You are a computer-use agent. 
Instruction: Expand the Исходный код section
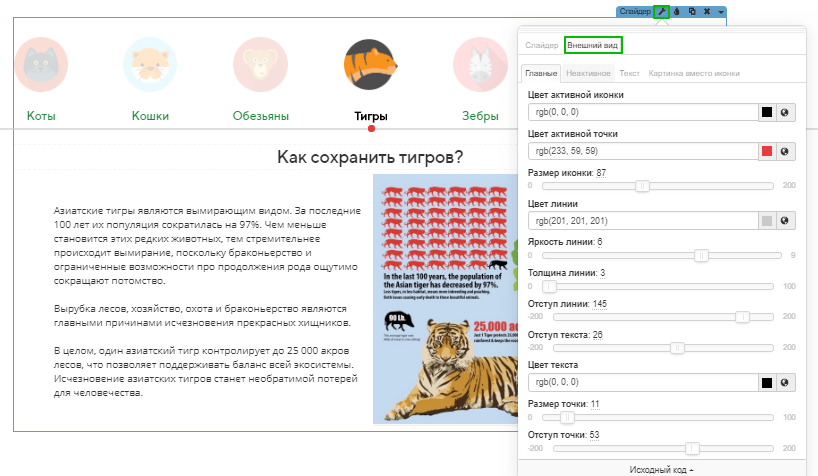tap(661, 468)
